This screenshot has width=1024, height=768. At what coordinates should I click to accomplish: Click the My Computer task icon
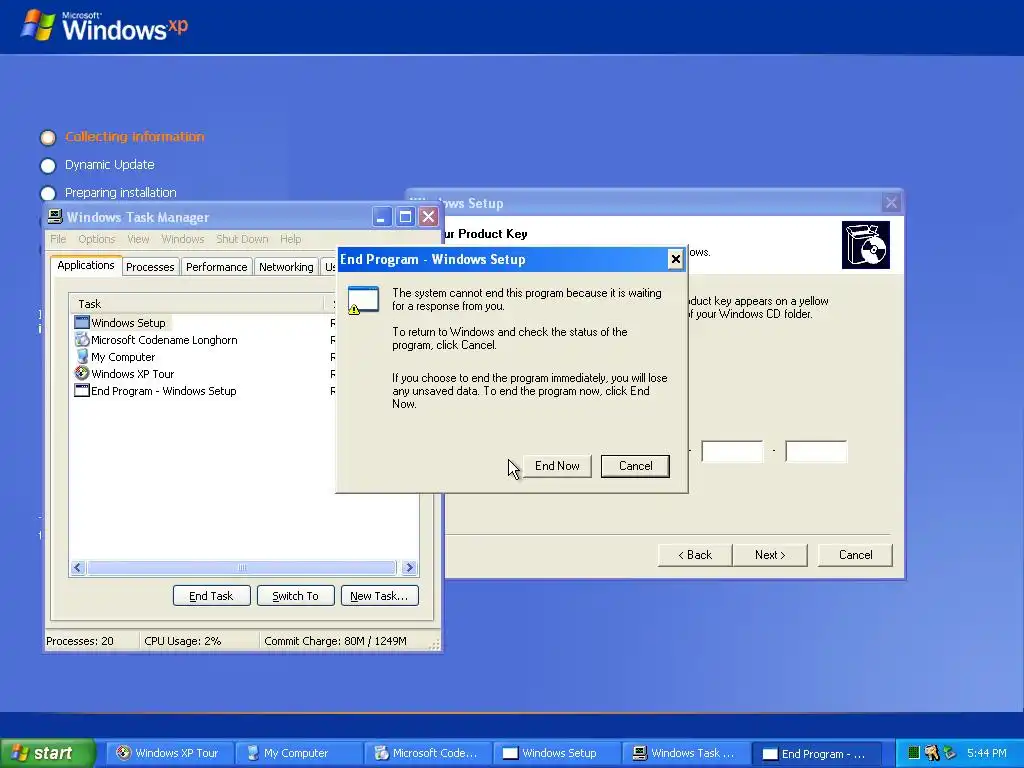pyautogui.click(x=82, y=357)
